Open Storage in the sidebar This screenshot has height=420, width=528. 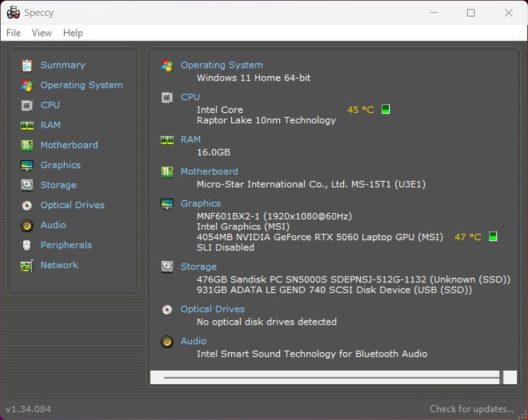pyautogui.click(x=59, y=185)
